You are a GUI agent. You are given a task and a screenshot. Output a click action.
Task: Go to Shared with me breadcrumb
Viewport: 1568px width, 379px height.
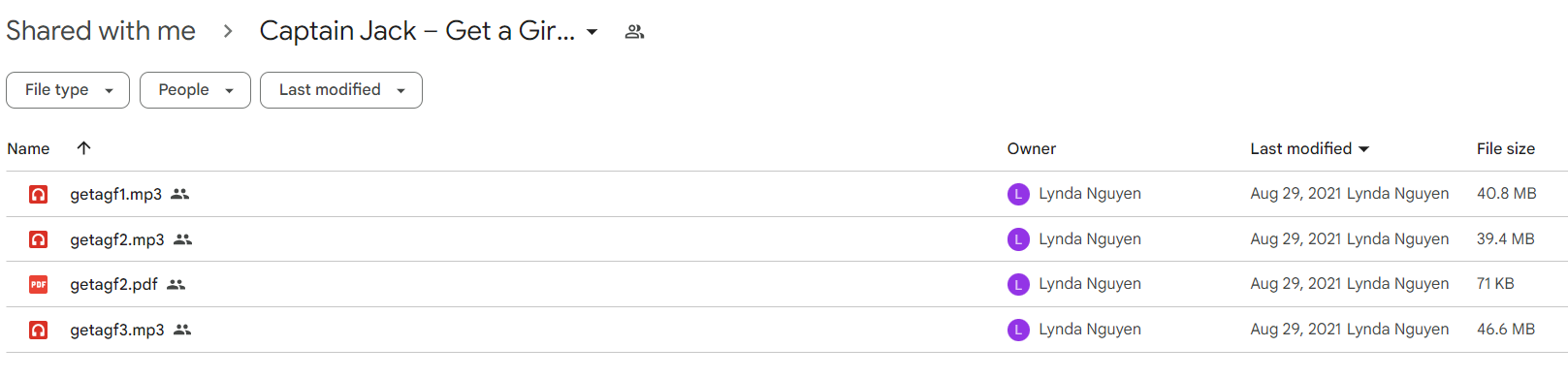(x=101, y=31)
